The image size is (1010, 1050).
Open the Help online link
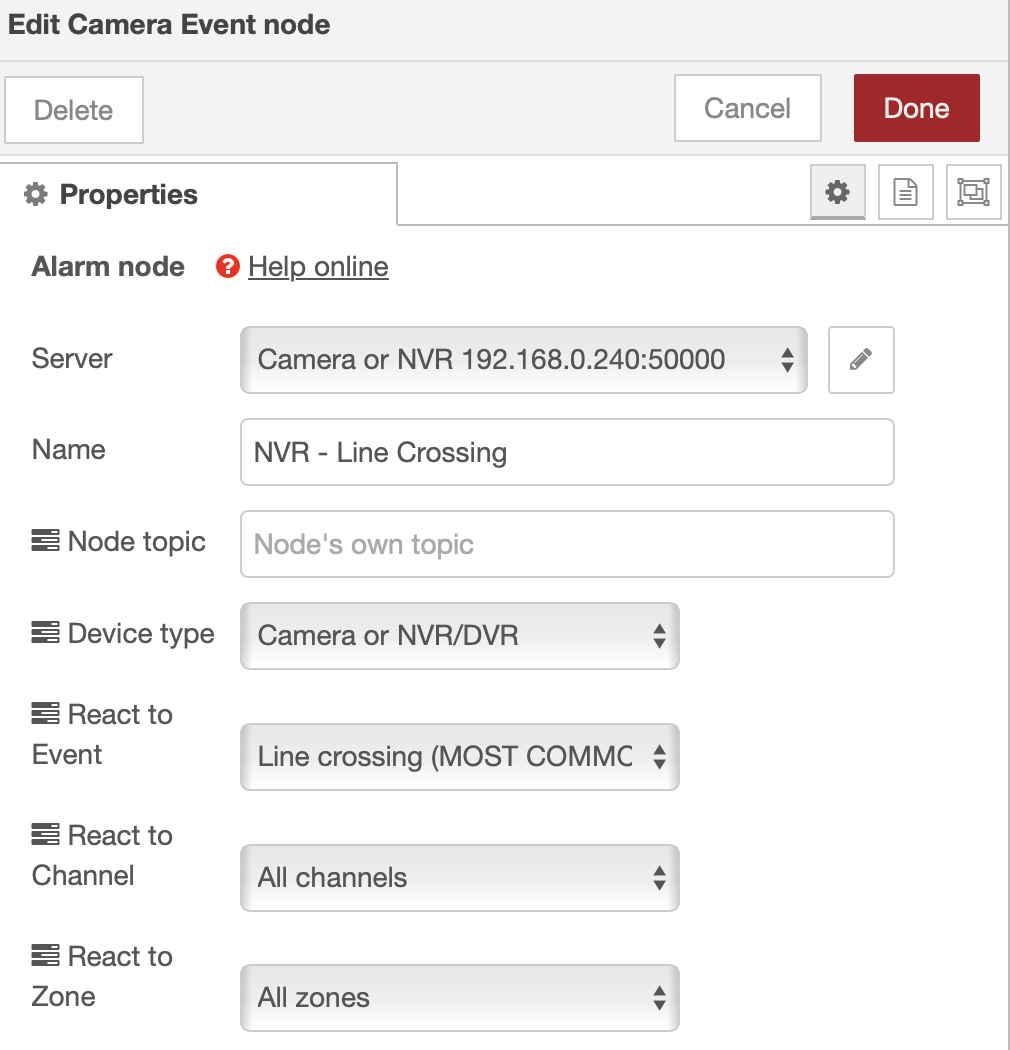tap(319, 266)
